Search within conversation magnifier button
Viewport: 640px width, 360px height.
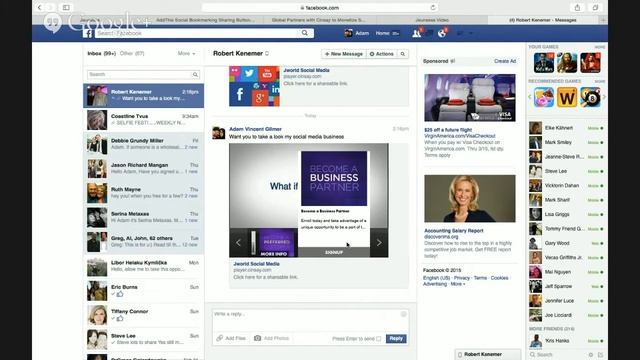tap(402, 54)
